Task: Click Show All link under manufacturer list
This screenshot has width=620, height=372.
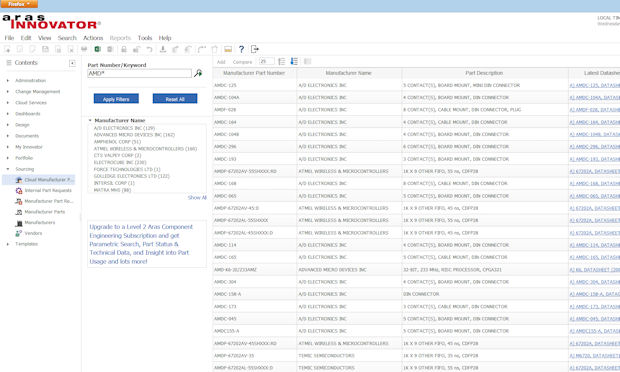Action: coord(197,197)
